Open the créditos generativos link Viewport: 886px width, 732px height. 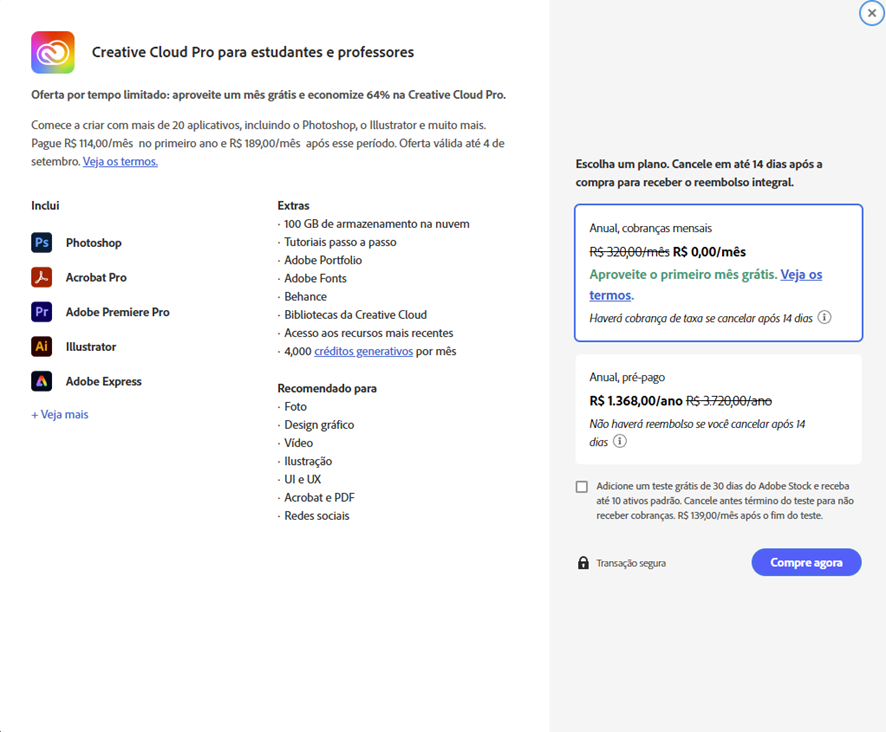363,351
